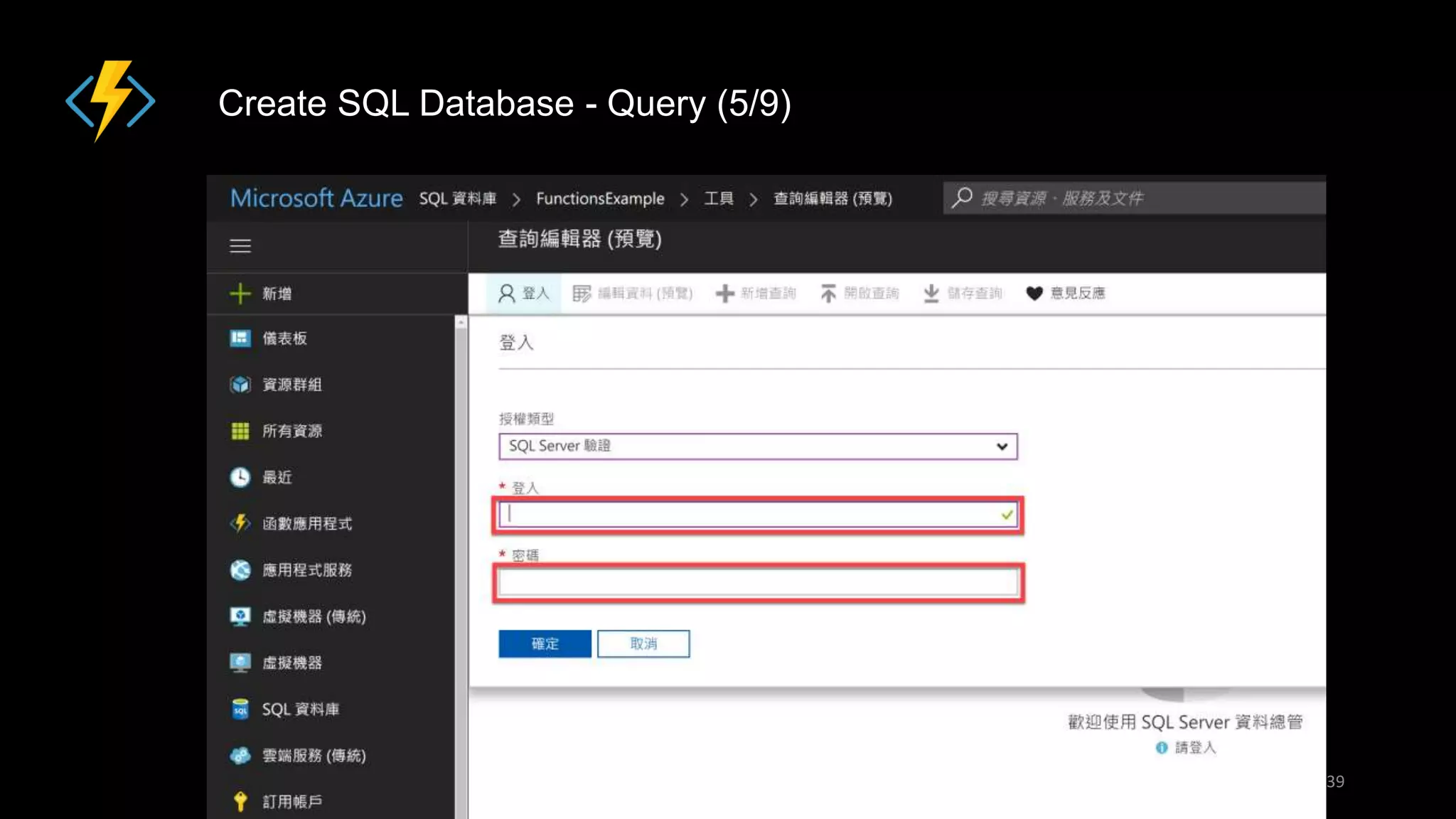Open the 函數應用程式 lightning icon
The image size is (1456, 819).
coord(240,523)
